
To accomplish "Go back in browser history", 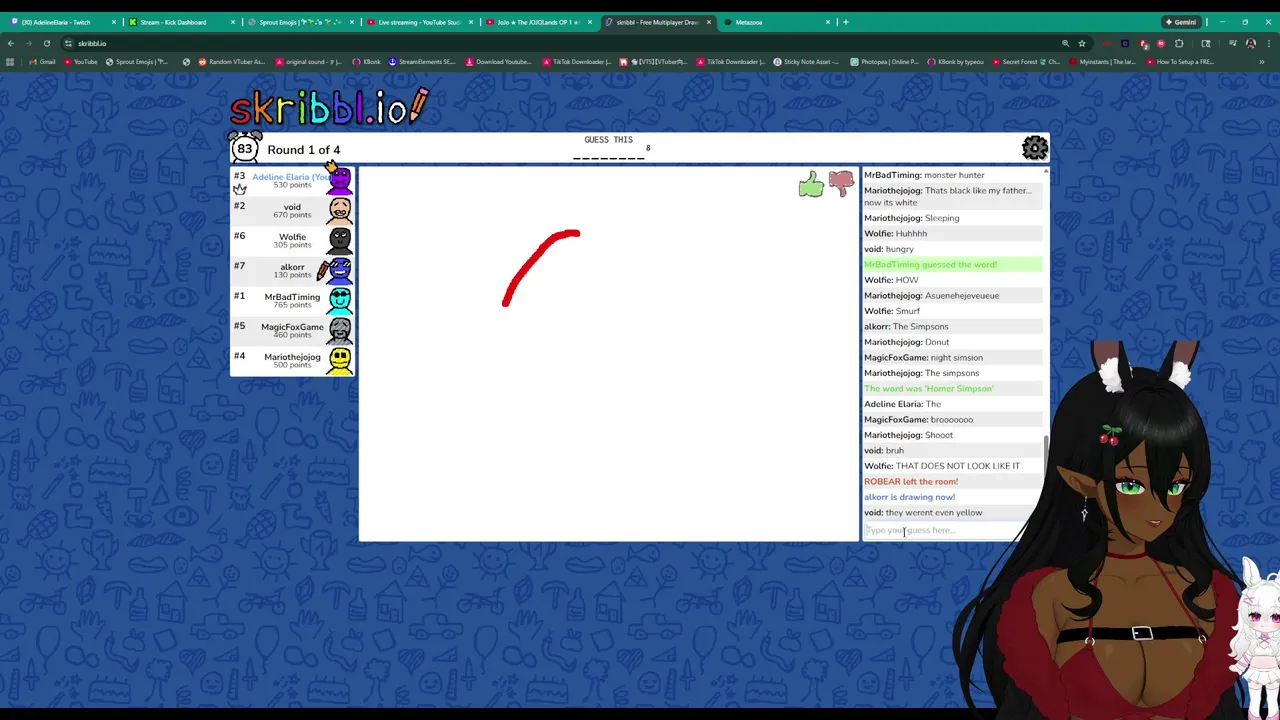I will pos(10,43).
